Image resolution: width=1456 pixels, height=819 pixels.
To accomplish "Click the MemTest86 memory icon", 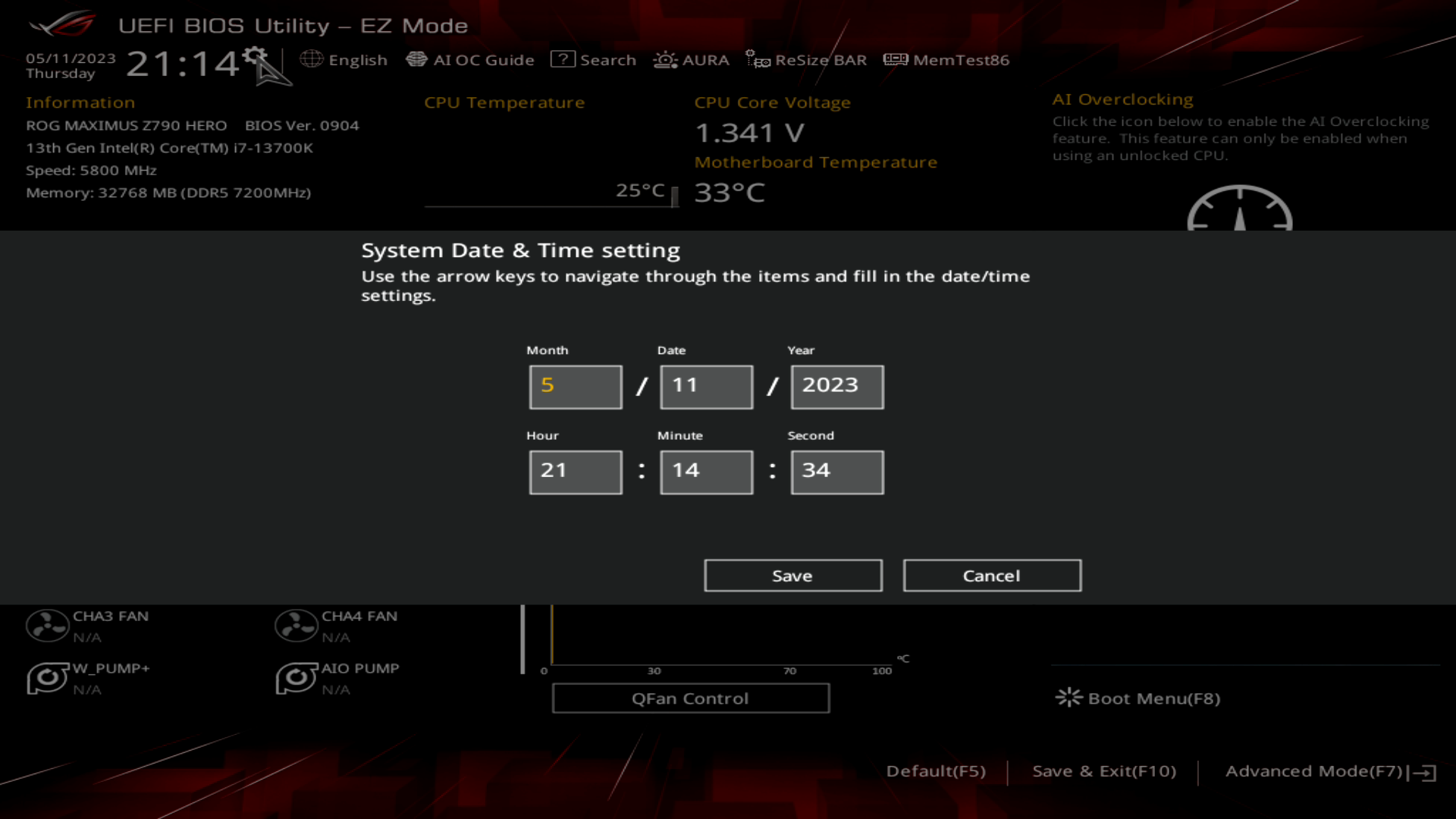I will [x=896, y=59].
